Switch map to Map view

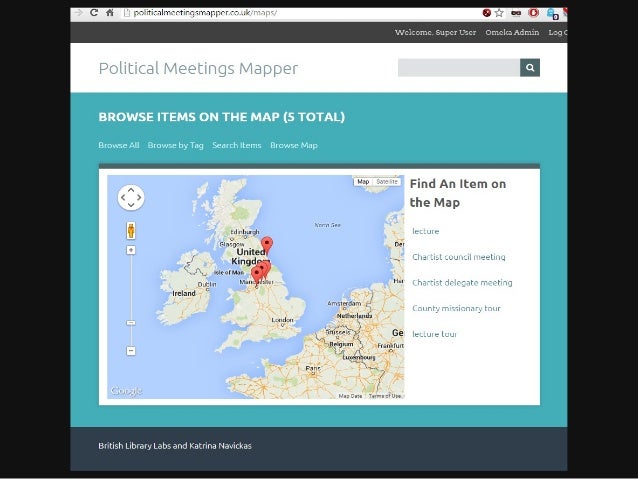[x=363, y=182]
